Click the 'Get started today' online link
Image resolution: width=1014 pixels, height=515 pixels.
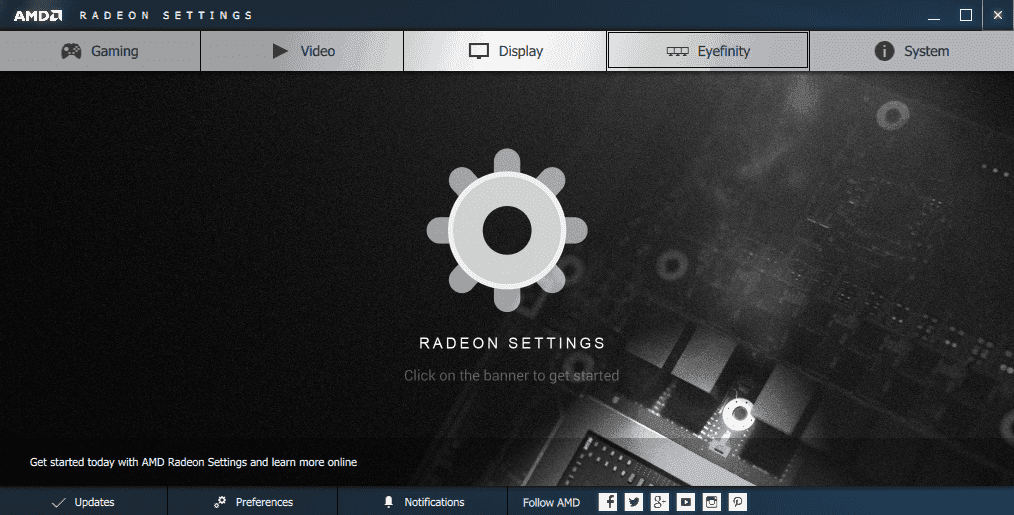coord(193,462)
